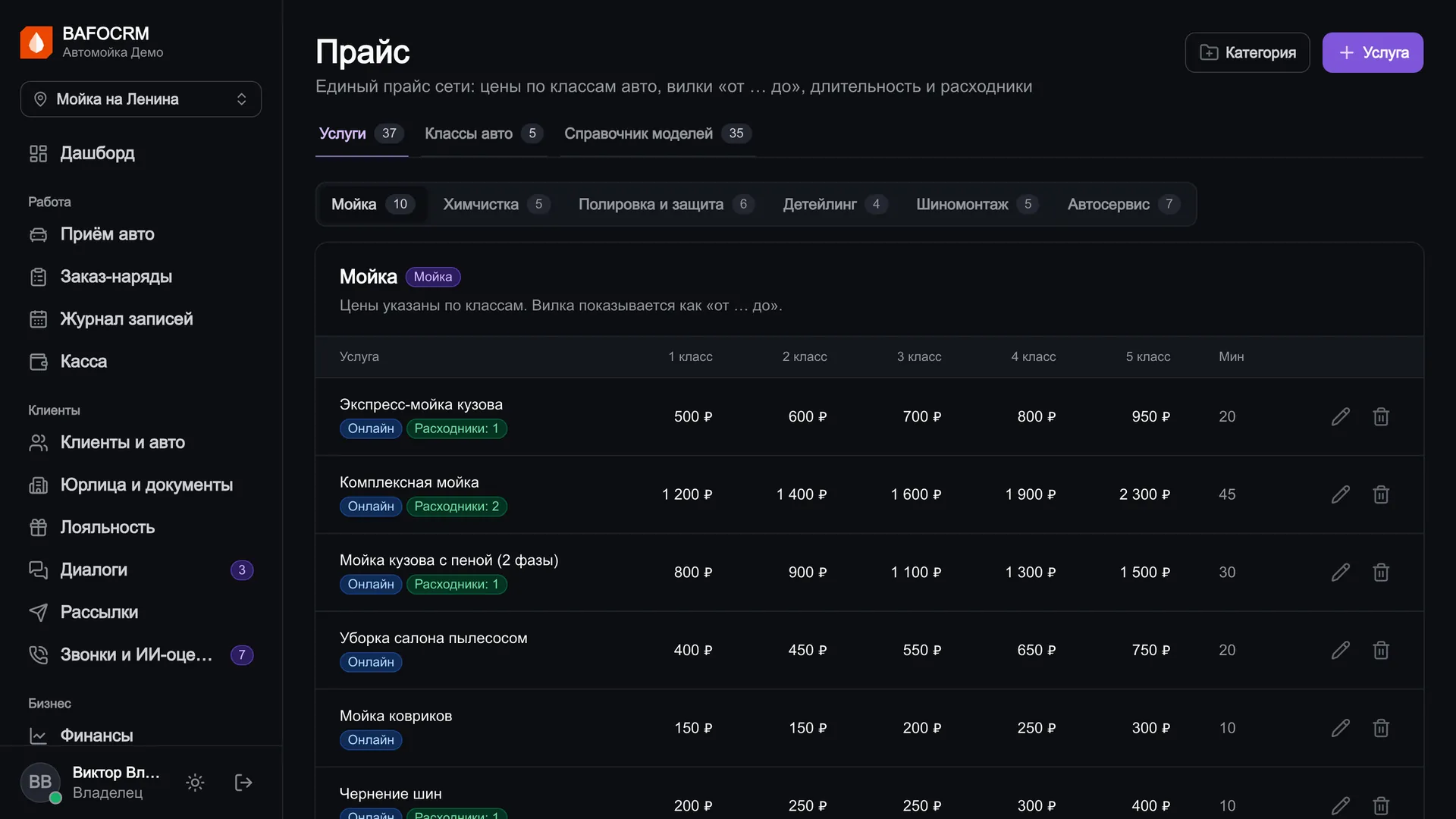
Task: Toggle the light/dark theme sun icon
Action: pyautogui.click(x=195, y=783)
